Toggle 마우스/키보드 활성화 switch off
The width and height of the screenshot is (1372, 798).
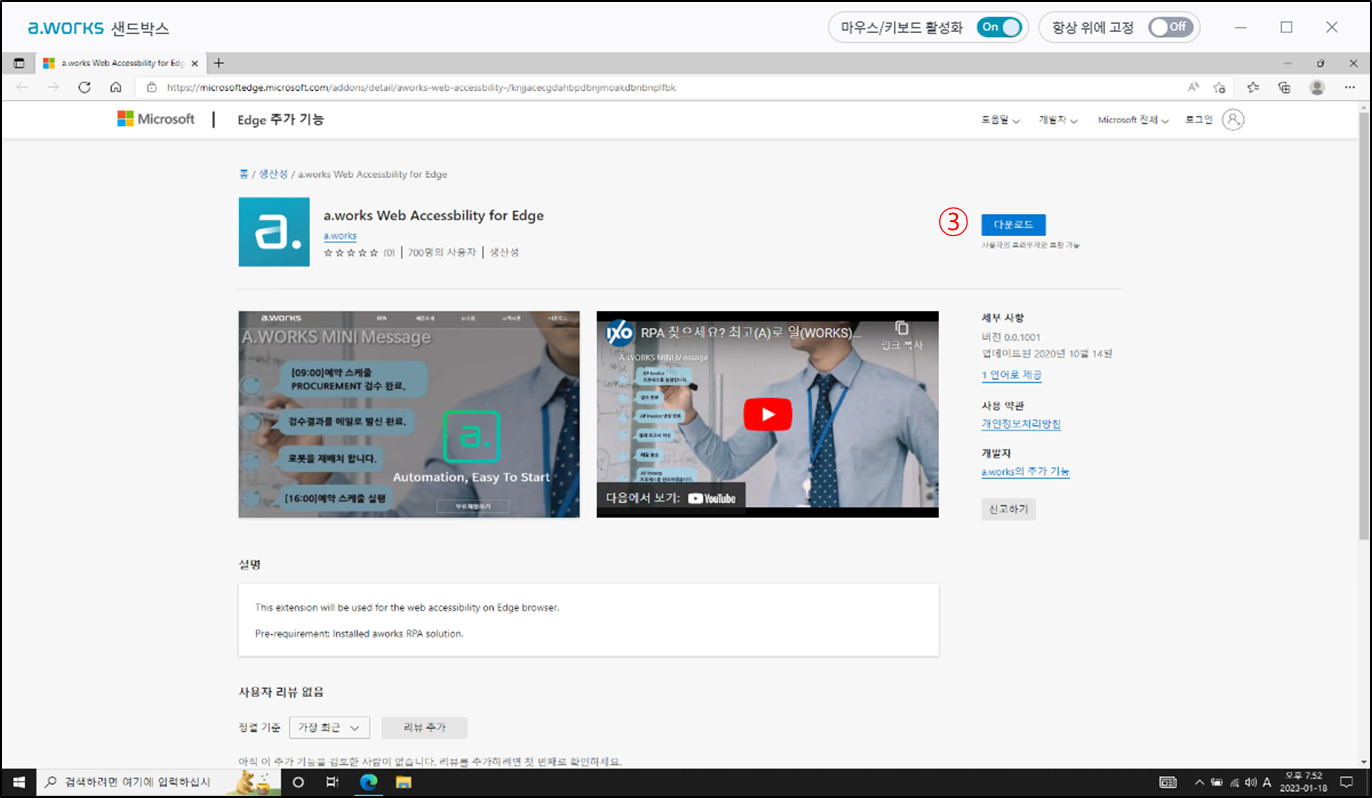coord(1000,27)
